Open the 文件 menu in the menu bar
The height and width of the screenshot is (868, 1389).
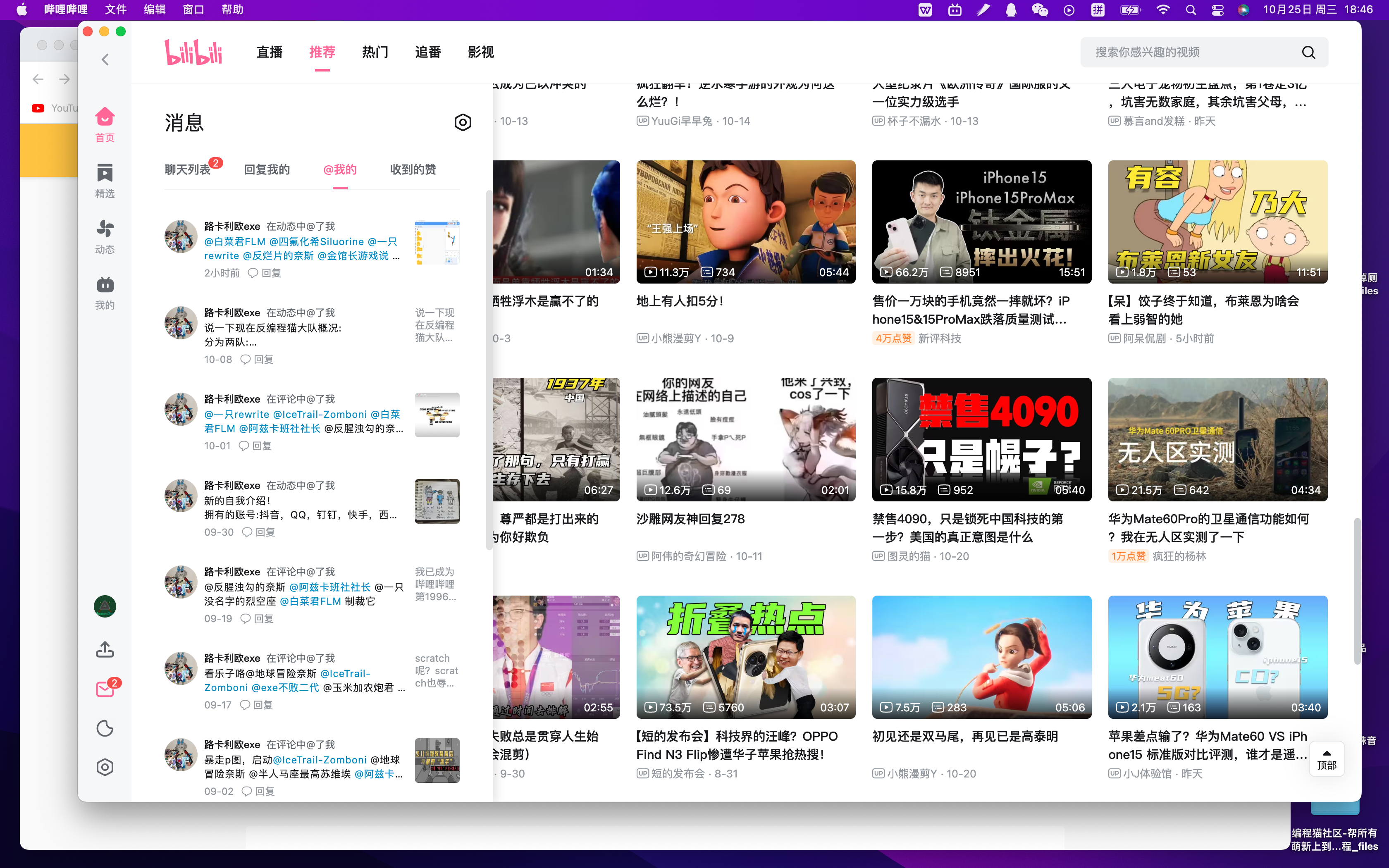(115, 10)
